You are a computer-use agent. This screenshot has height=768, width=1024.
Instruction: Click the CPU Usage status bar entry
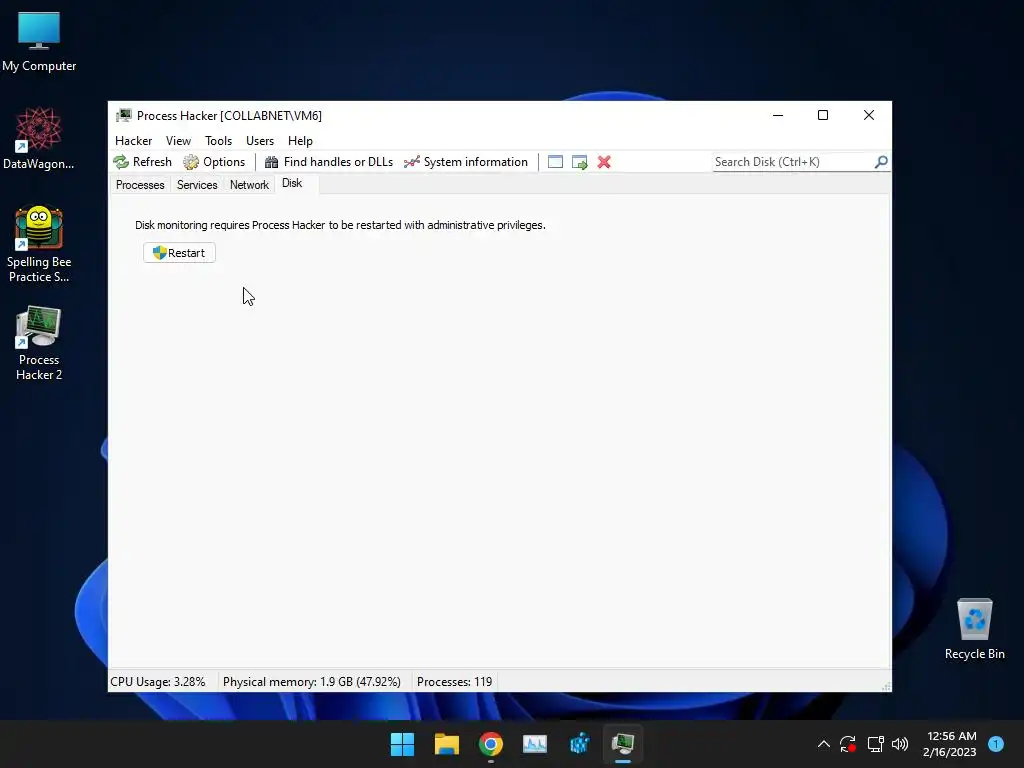coord(158,682)
